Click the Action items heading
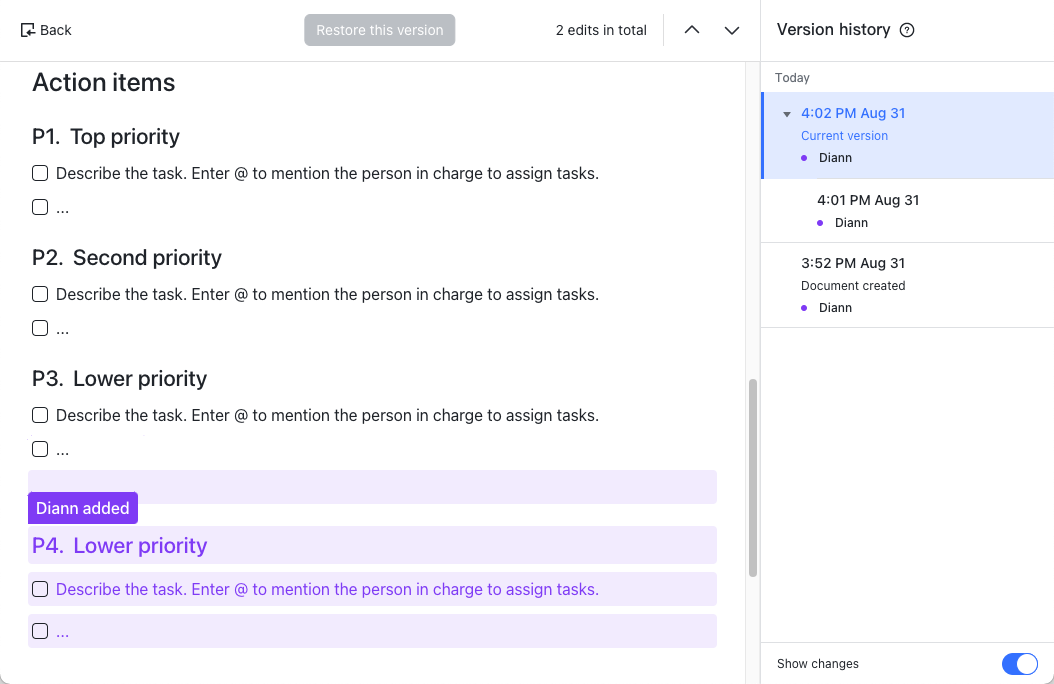This screenshot has width=1054, height=684. (x=104, y=83)
